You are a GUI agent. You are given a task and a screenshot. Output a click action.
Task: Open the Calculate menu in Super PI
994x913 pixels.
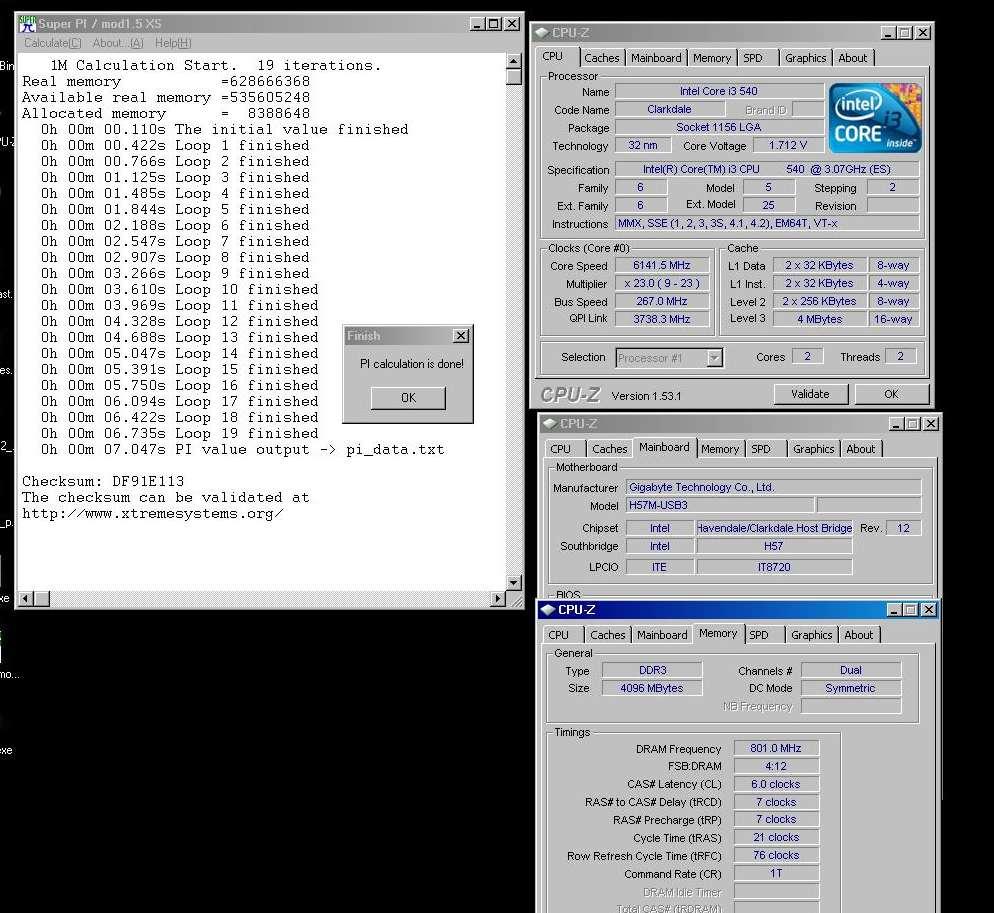[x=53, y=43]
